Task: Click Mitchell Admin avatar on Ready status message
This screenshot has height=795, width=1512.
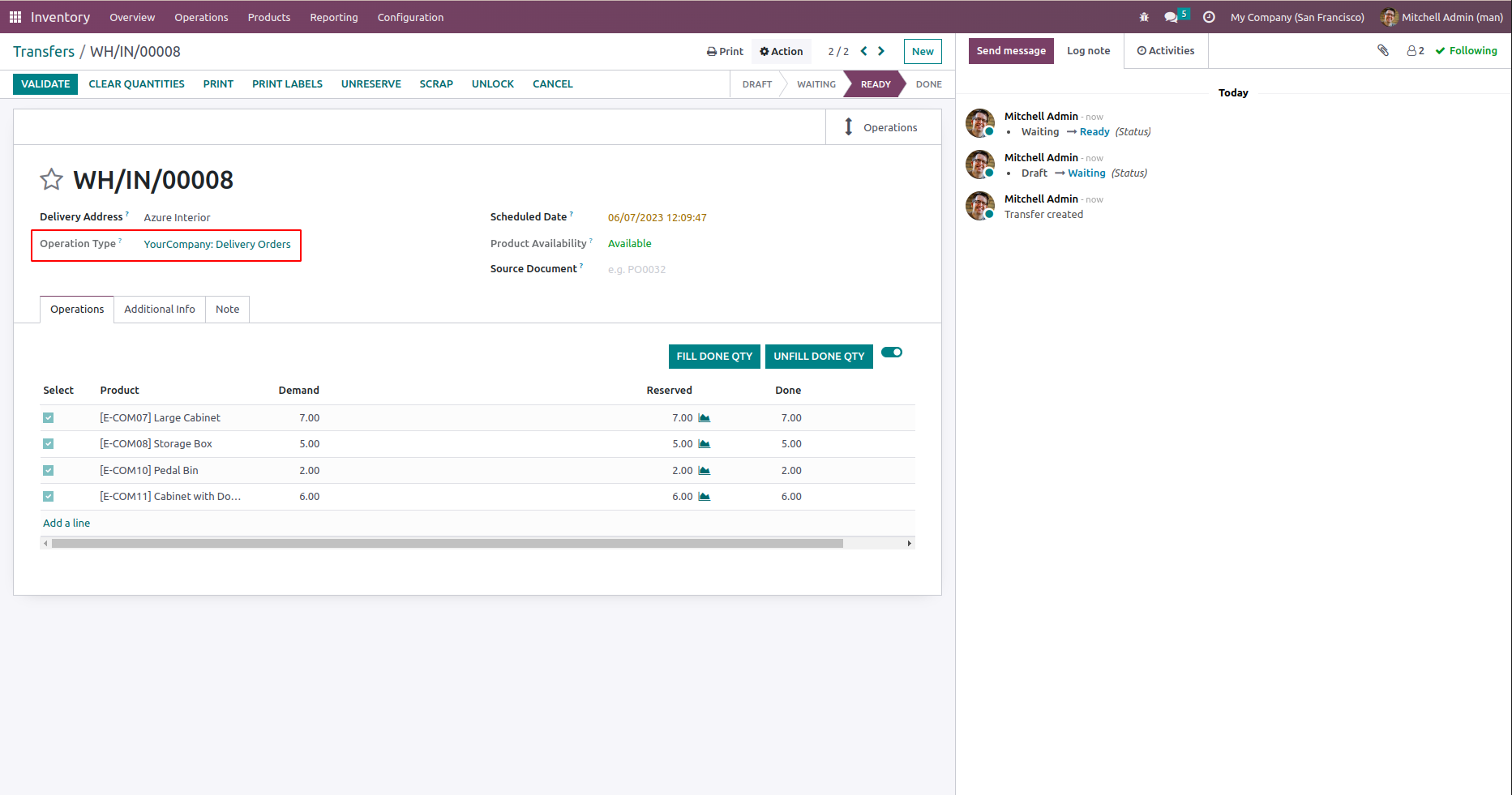Action: pos(980,123)
